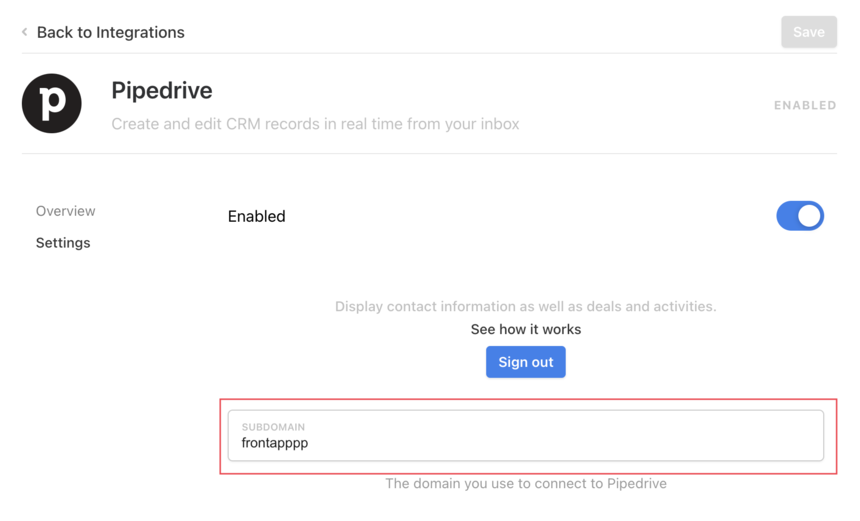
Task: Focus the Subdomain input field
Action: tap(525, 435)
